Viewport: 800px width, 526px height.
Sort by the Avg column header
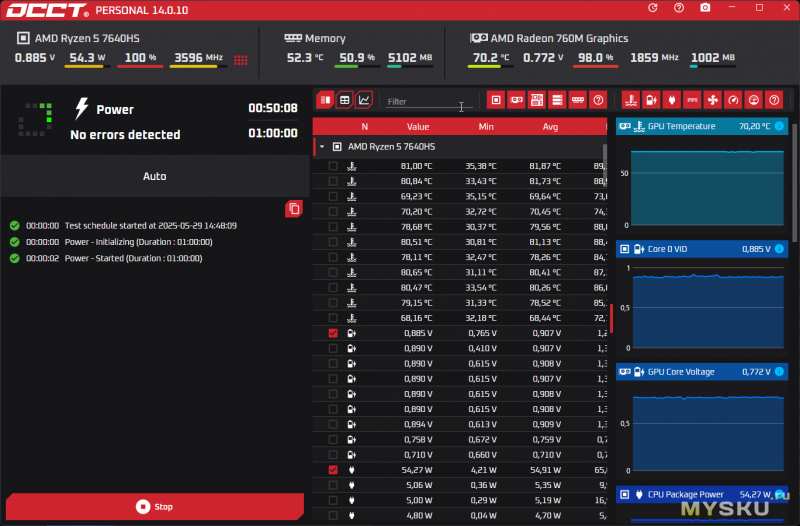point(550,127)
